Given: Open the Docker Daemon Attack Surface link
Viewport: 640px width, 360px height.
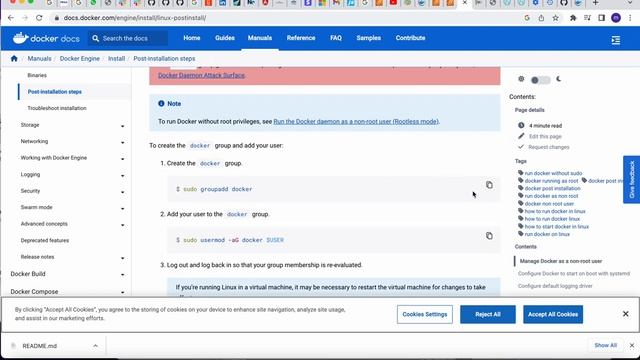Looking at the screenshot, I should (201, 75).
